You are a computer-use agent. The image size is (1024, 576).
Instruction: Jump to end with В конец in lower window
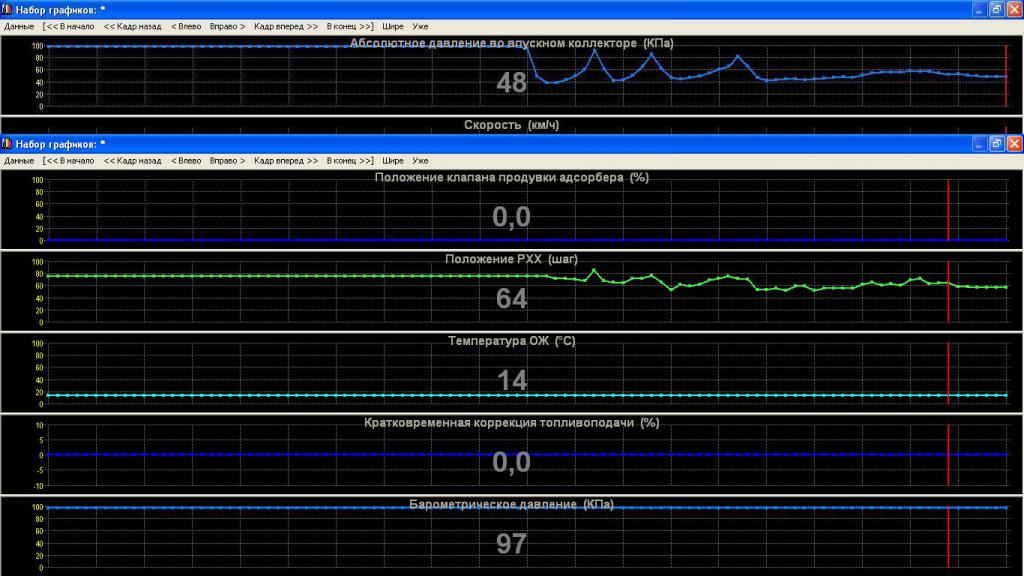pyautogui.click(x=350, y=160)
